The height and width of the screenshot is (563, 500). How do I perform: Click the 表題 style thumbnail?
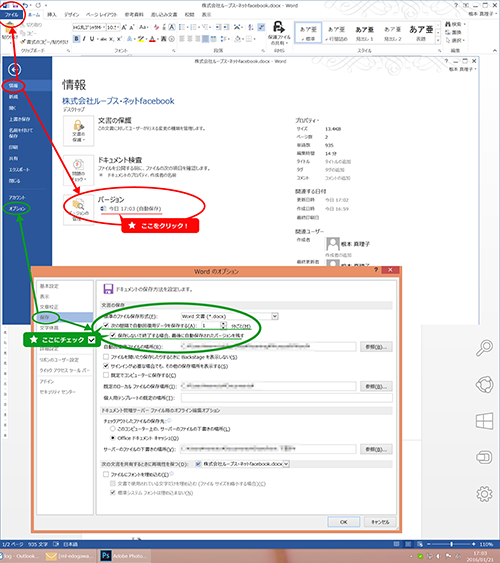(x=421, y=32)
